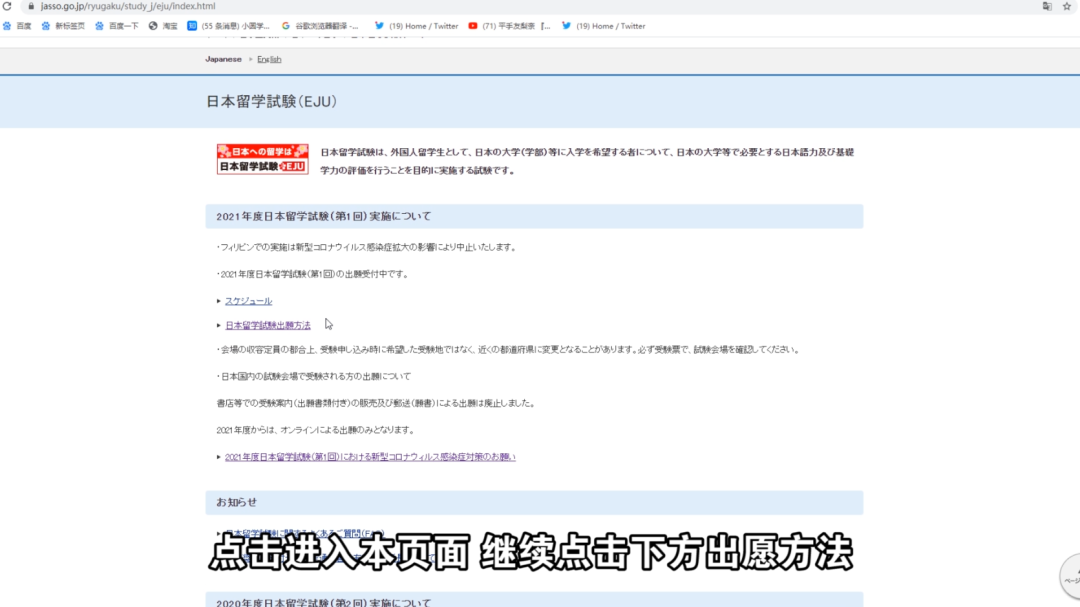Click the line 2021年度からは、オンラインによる出願のみとなります
This screenshot has width=1080, height=607.
pyautogui.click(x=316, y=430)
